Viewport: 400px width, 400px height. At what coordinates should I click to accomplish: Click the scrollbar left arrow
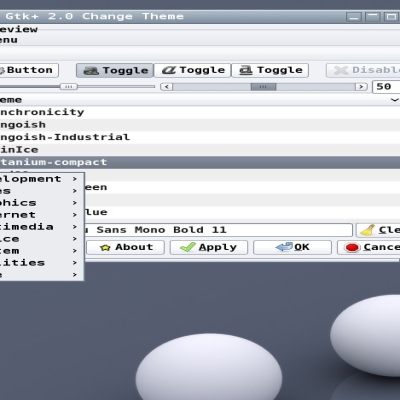pos(166,87)
